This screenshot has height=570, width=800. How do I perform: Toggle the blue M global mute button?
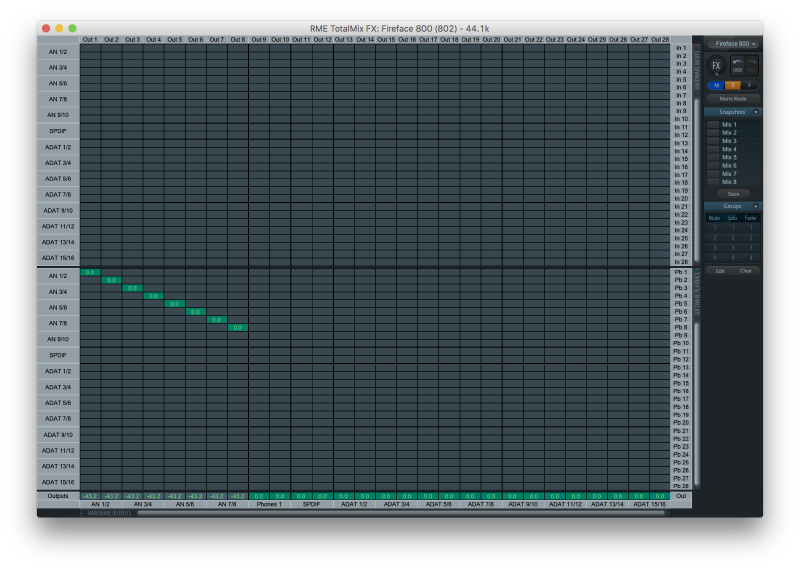(716, 85)
